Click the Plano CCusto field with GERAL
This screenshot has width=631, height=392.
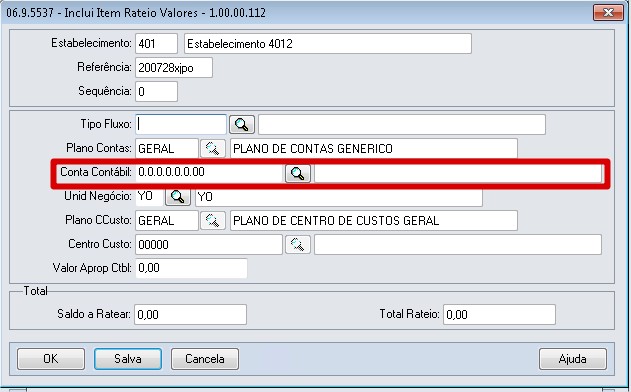167,221
